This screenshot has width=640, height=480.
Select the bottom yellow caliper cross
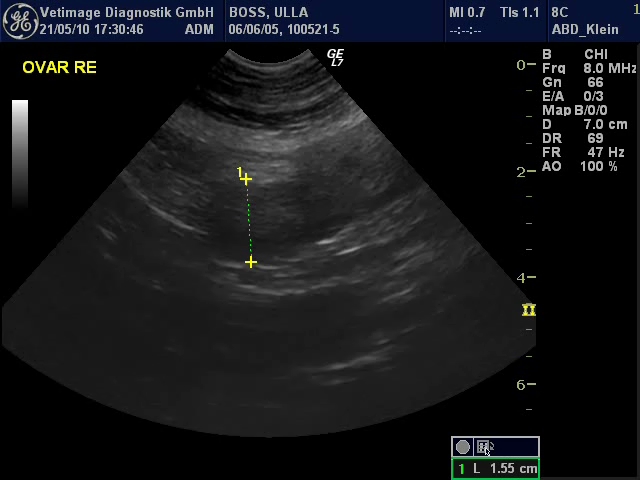click(x=251, y=262)
